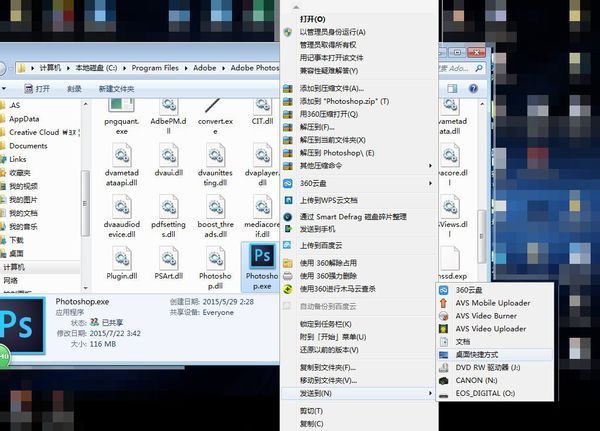
Task: Select the dvaui.dll file icon
Action: tap(169, 155)
